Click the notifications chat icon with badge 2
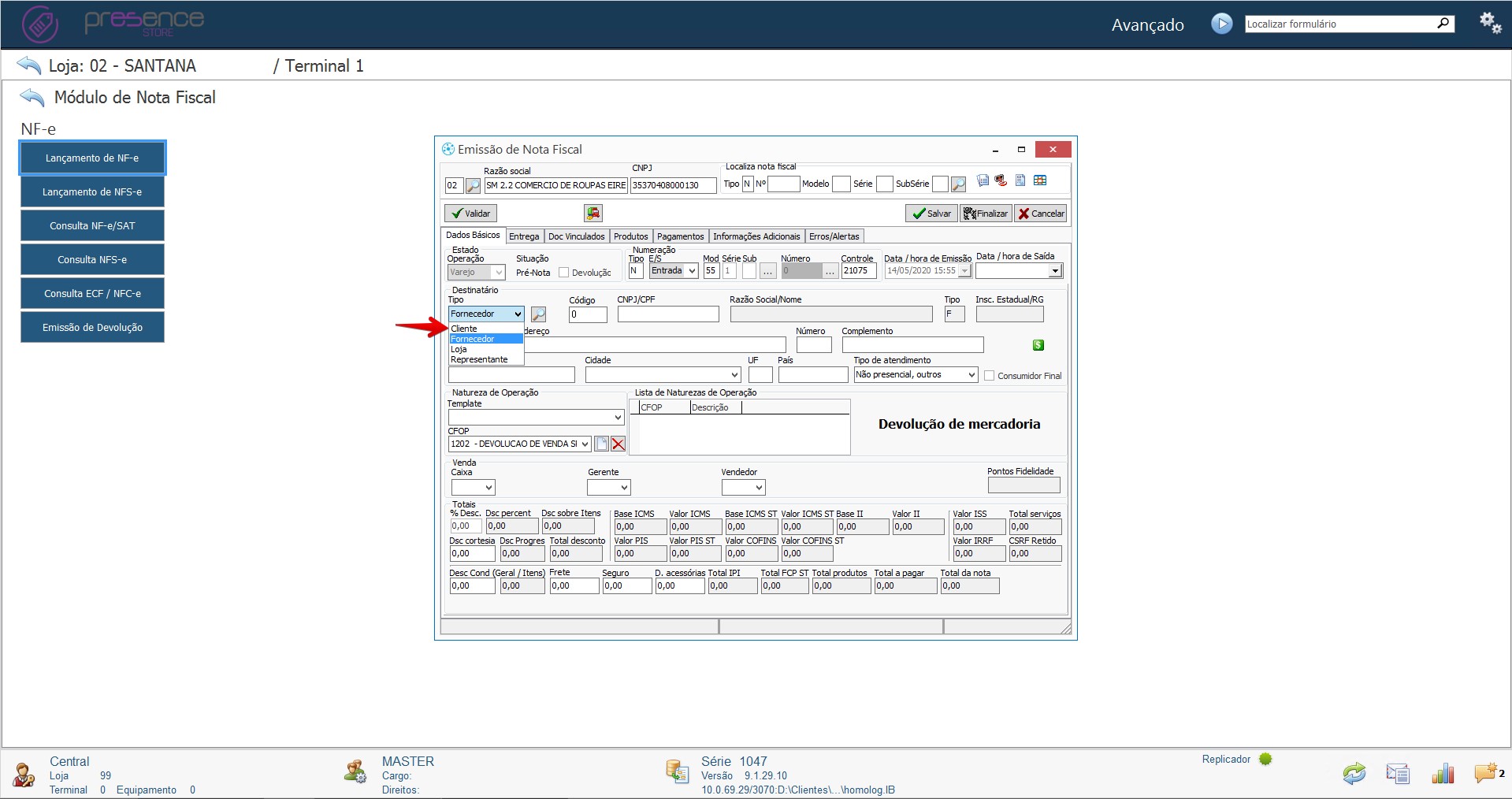1512x799 pixels. pos(1488,773)
